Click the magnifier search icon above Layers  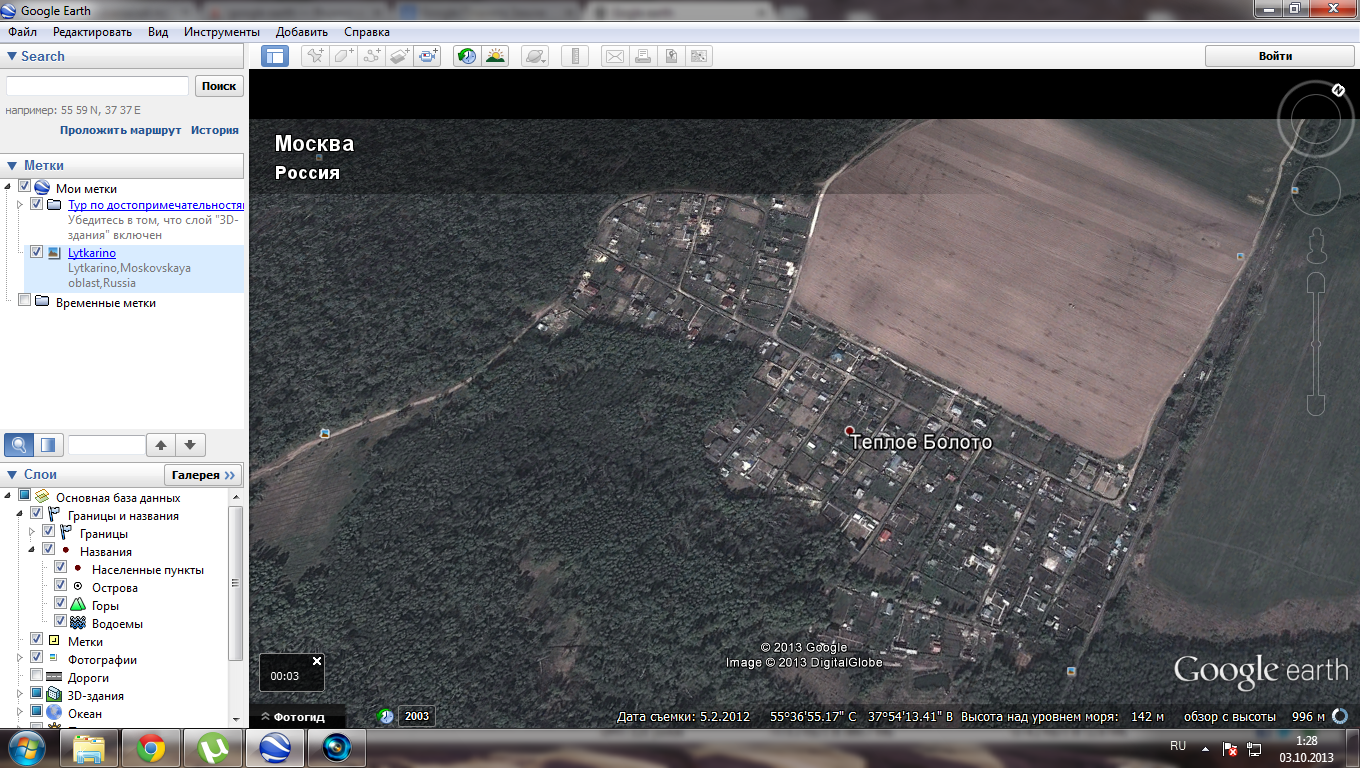pos(19,445)
